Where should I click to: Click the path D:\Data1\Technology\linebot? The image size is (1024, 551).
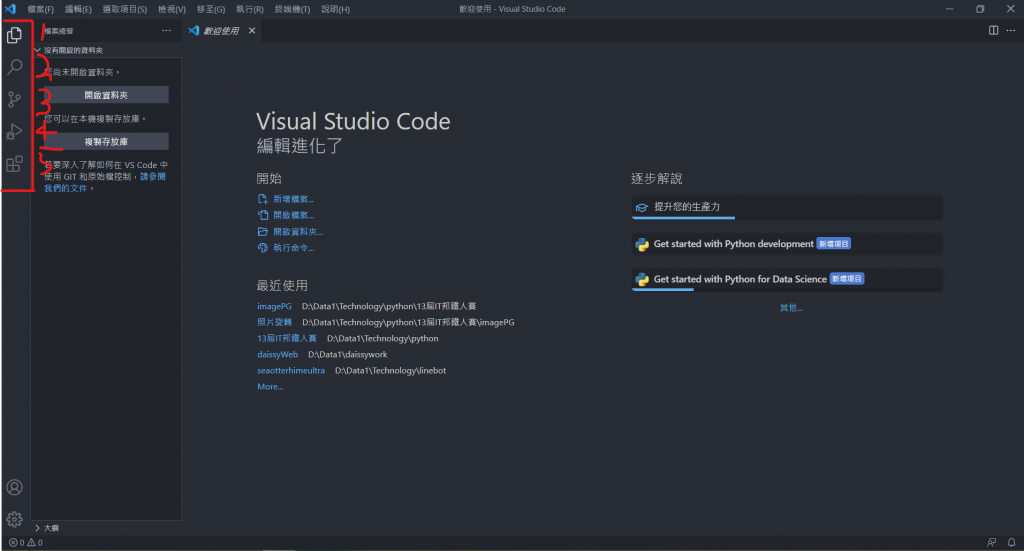point(391,371)
